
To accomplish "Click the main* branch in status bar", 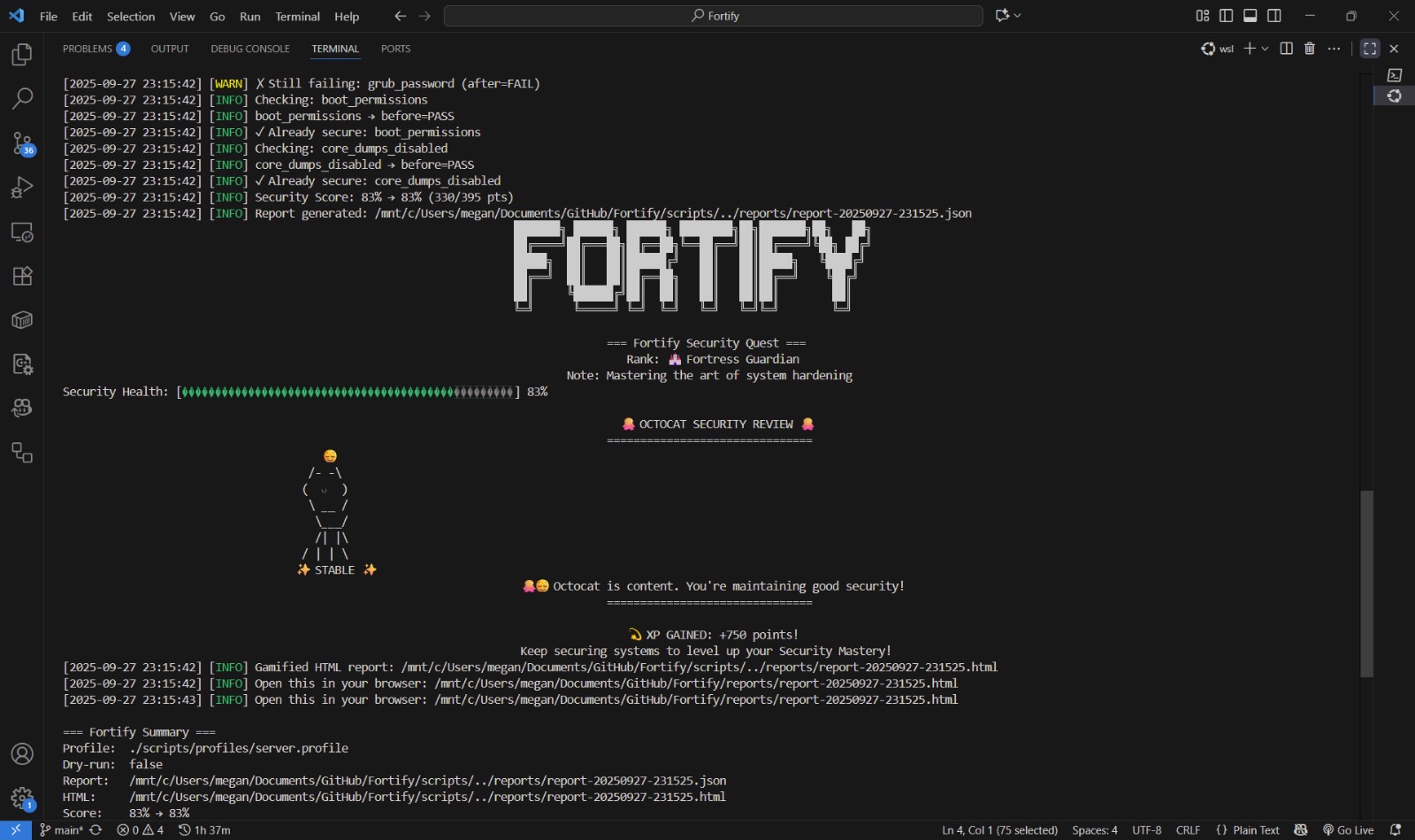I will coord(61,830).
